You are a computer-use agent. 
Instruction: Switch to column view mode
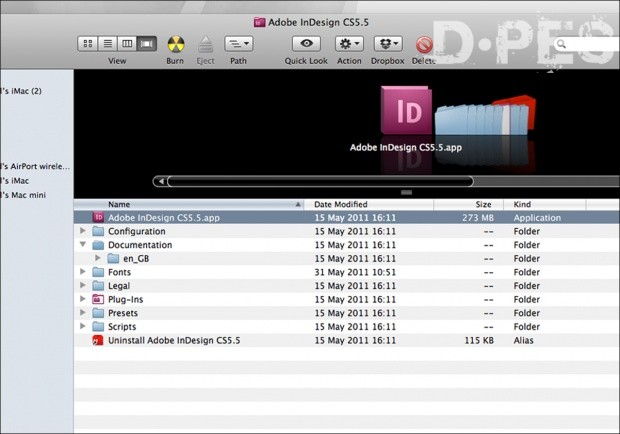[x=127, y=44]
